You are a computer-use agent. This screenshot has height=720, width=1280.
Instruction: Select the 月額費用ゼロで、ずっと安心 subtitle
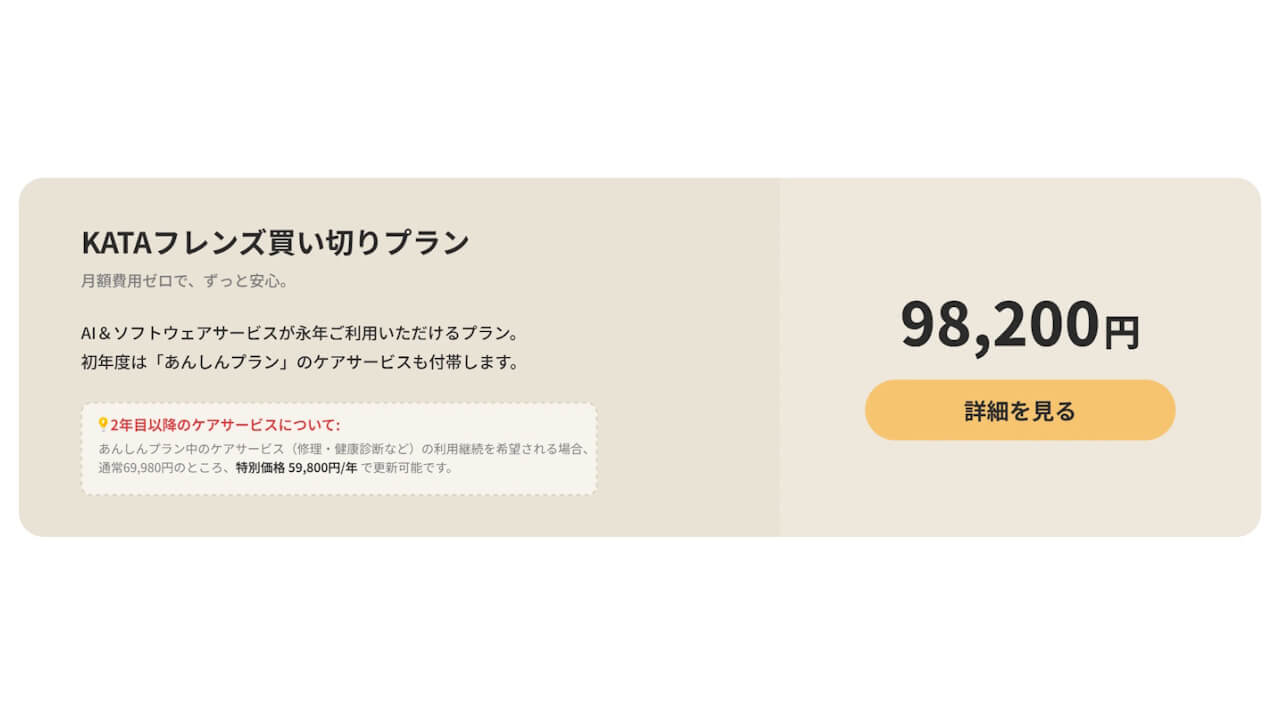coord(185,281)
